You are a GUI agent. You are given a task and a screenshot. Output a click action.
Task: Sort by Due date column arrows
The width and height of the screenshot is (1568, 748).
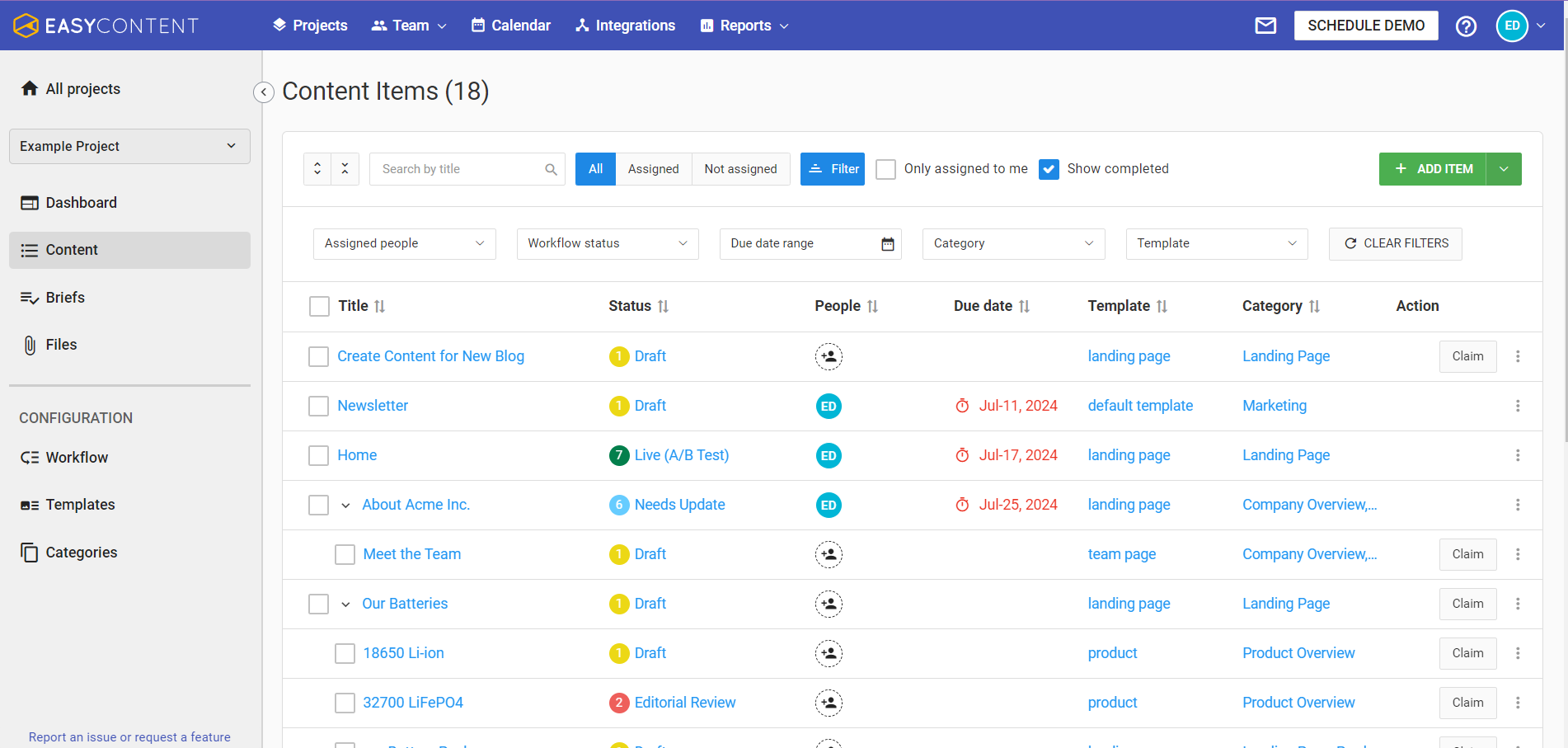point(1024,306)
